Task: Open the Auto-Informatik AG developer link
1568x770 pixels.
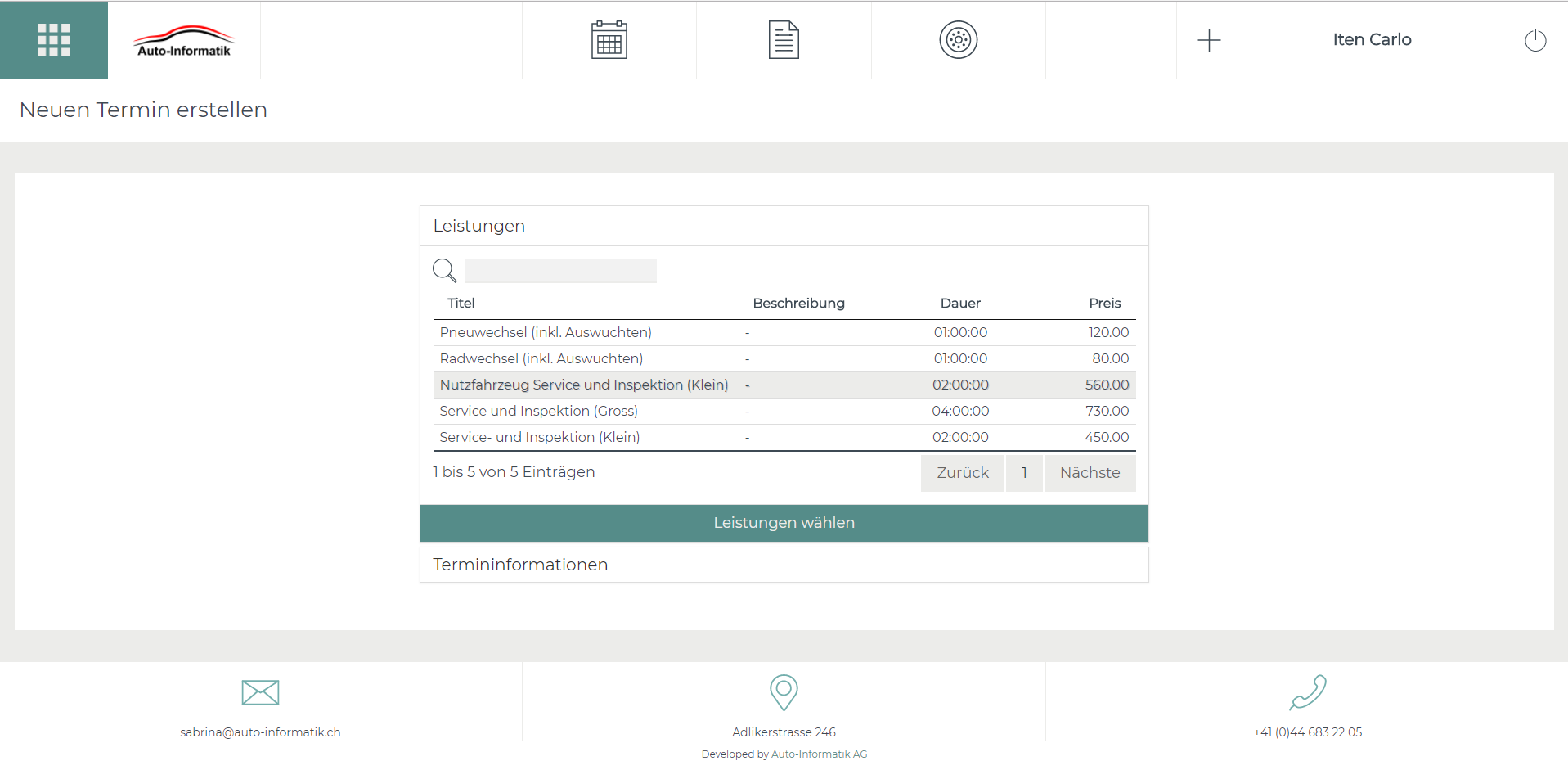Action: (819, 754)
